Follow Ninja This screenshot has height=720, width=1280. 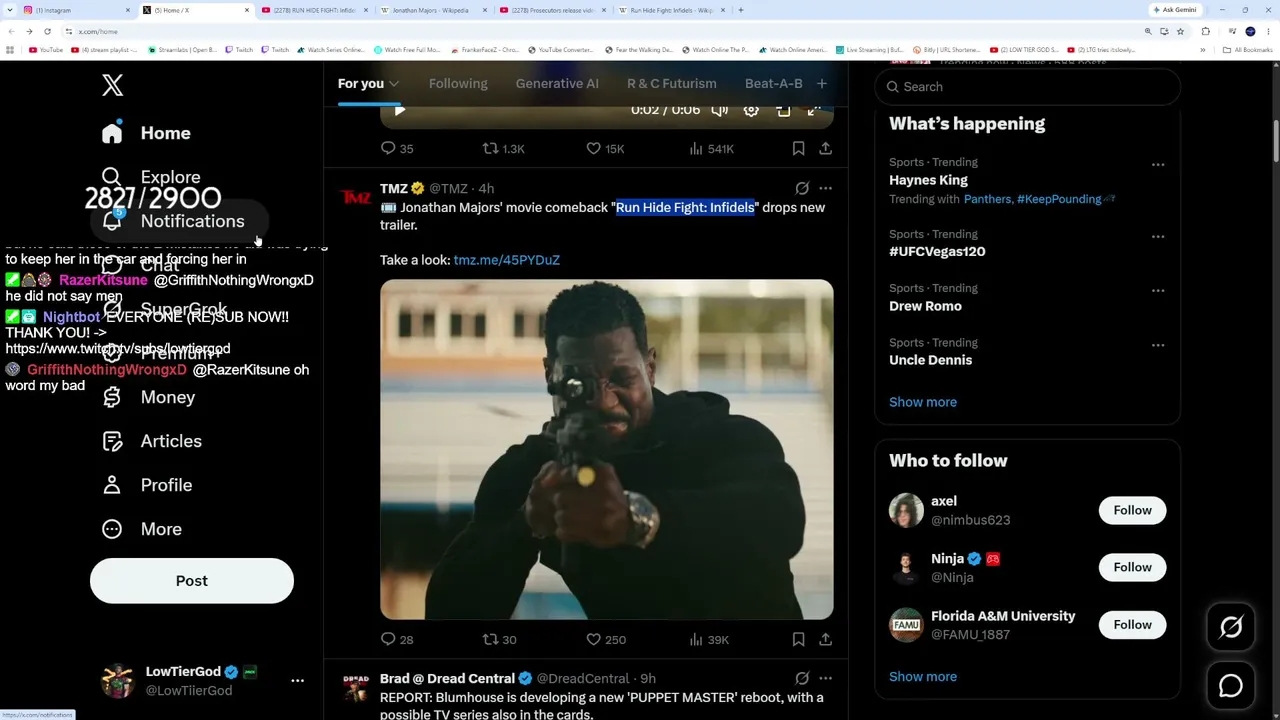1132,567
